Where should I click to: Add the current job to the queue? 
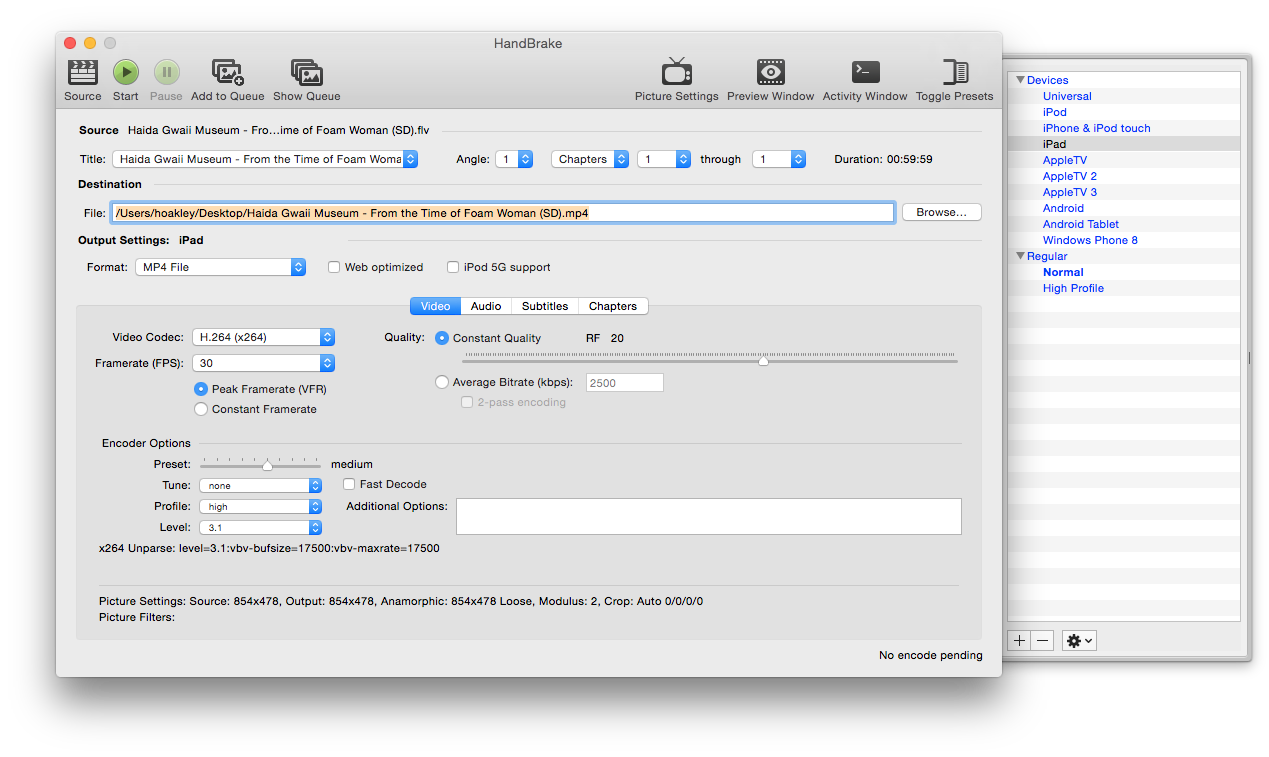point(227,72)
